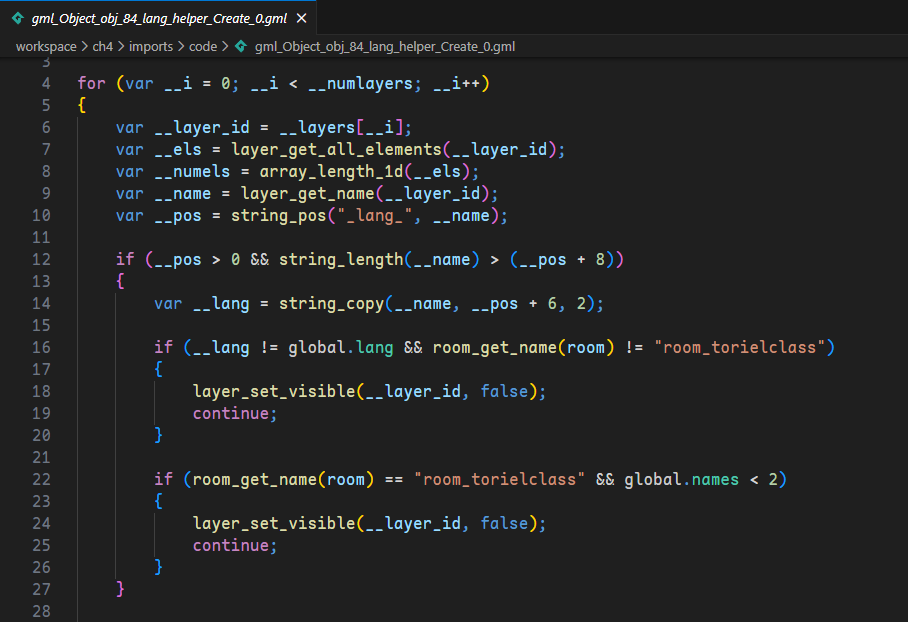
Task: Open the workspace breadcrumb
Action: click(x=46, y=46)
